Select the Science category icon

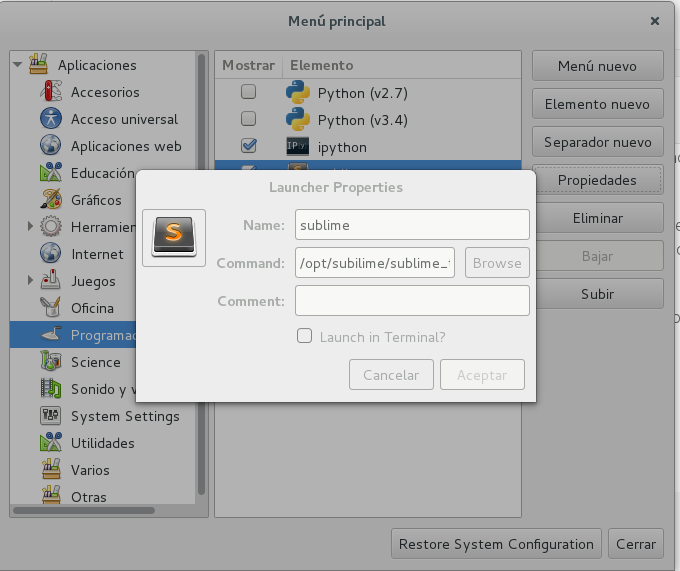(x=52, y=362)
